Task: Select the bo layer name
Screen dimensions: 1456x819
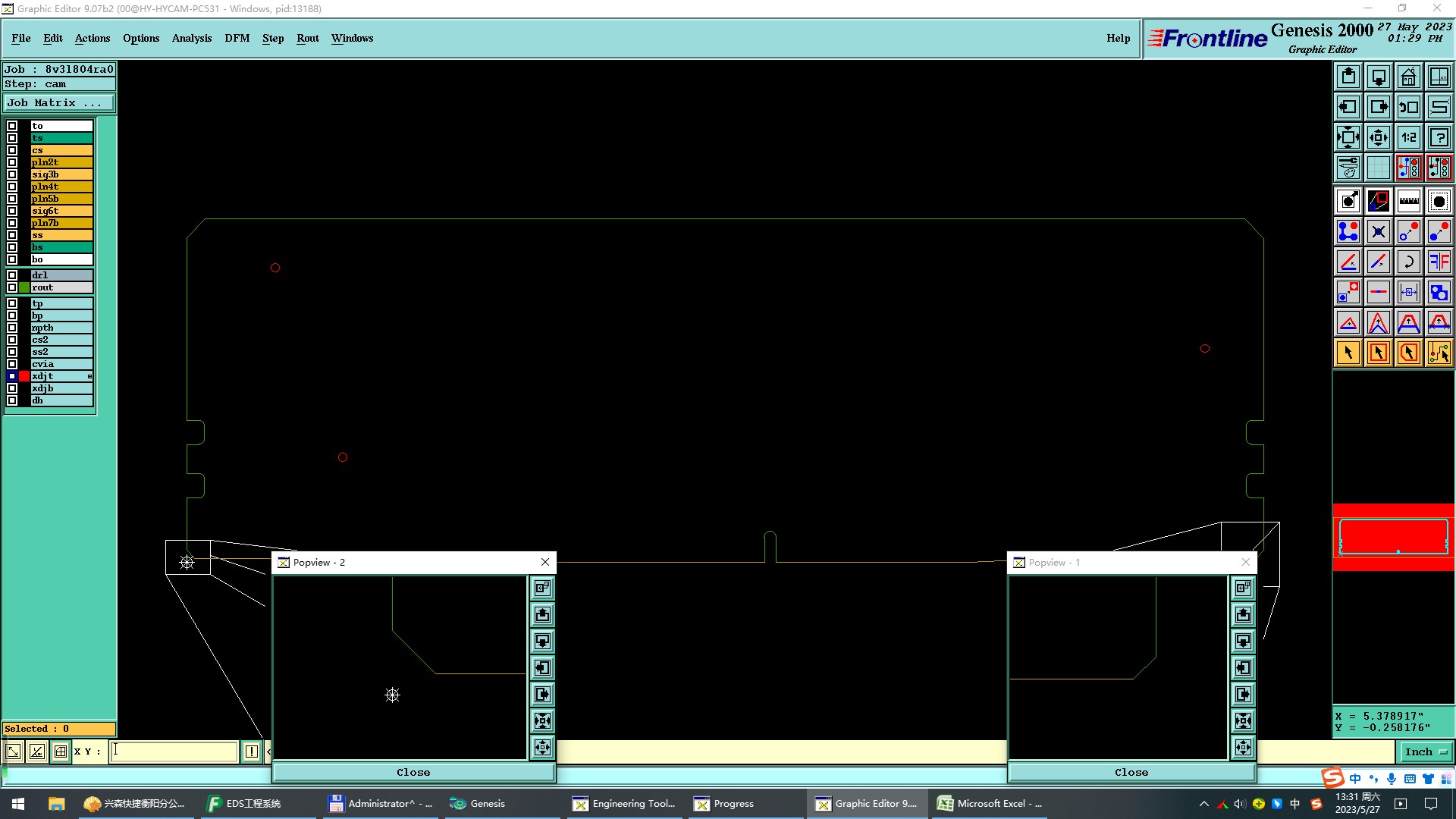Action: (x=61, y=259)
